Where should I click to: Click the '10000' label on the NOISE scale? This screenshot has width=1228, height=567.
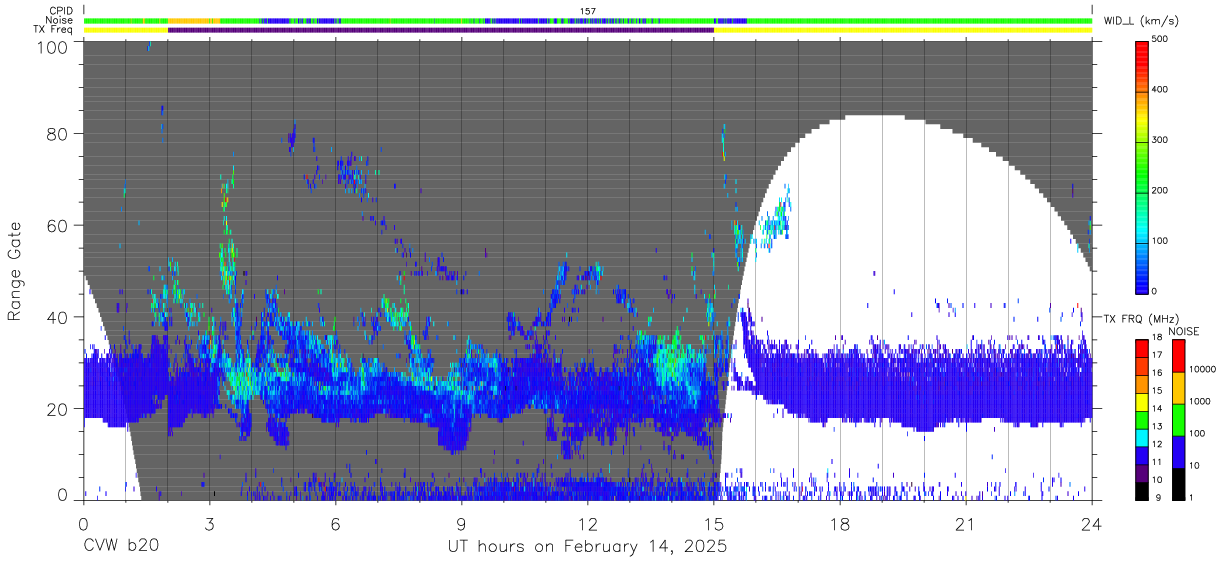pos(1202,369)
